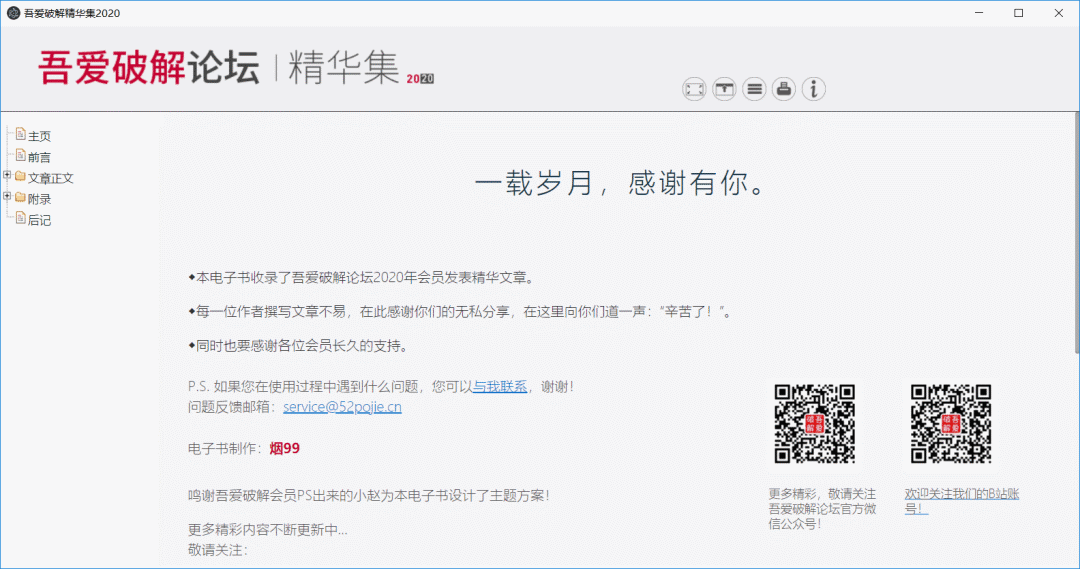
Task: Open the 主页 tree item
Action: point(39,136)
